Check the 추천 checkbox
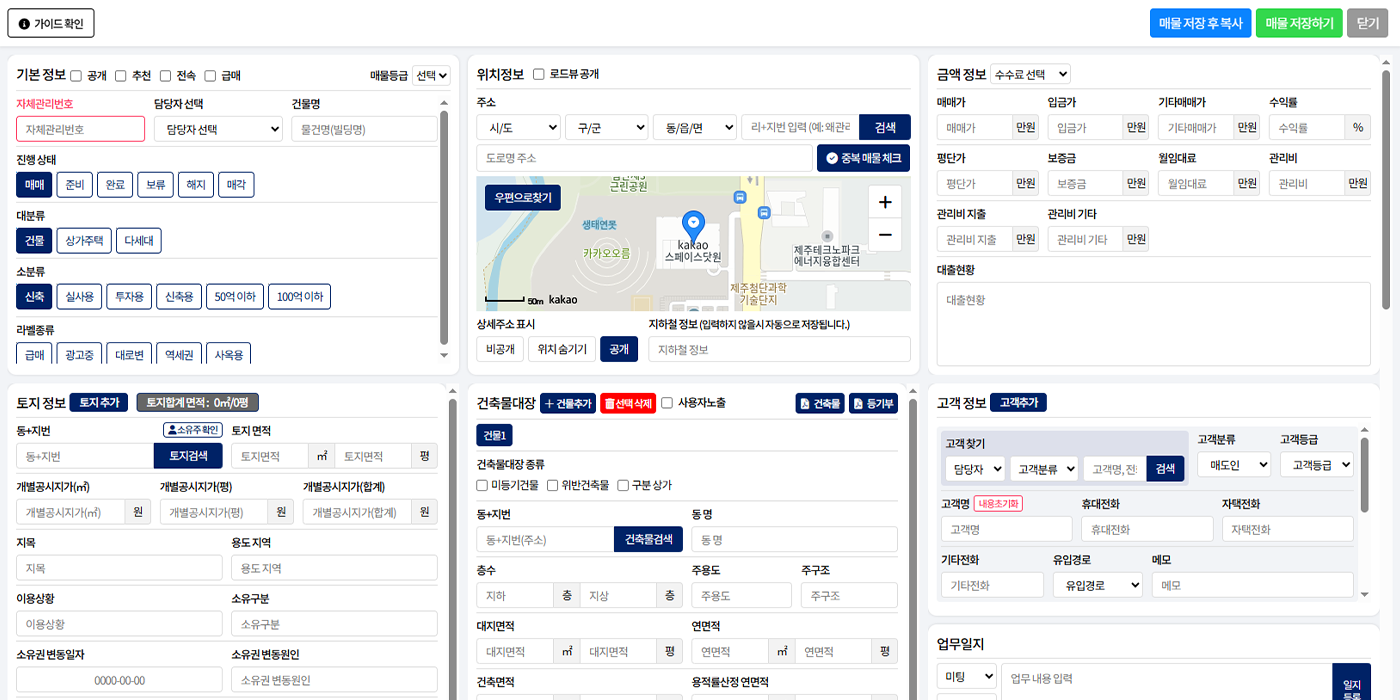Screen dimensions: 1400x700 coord(121,76)
